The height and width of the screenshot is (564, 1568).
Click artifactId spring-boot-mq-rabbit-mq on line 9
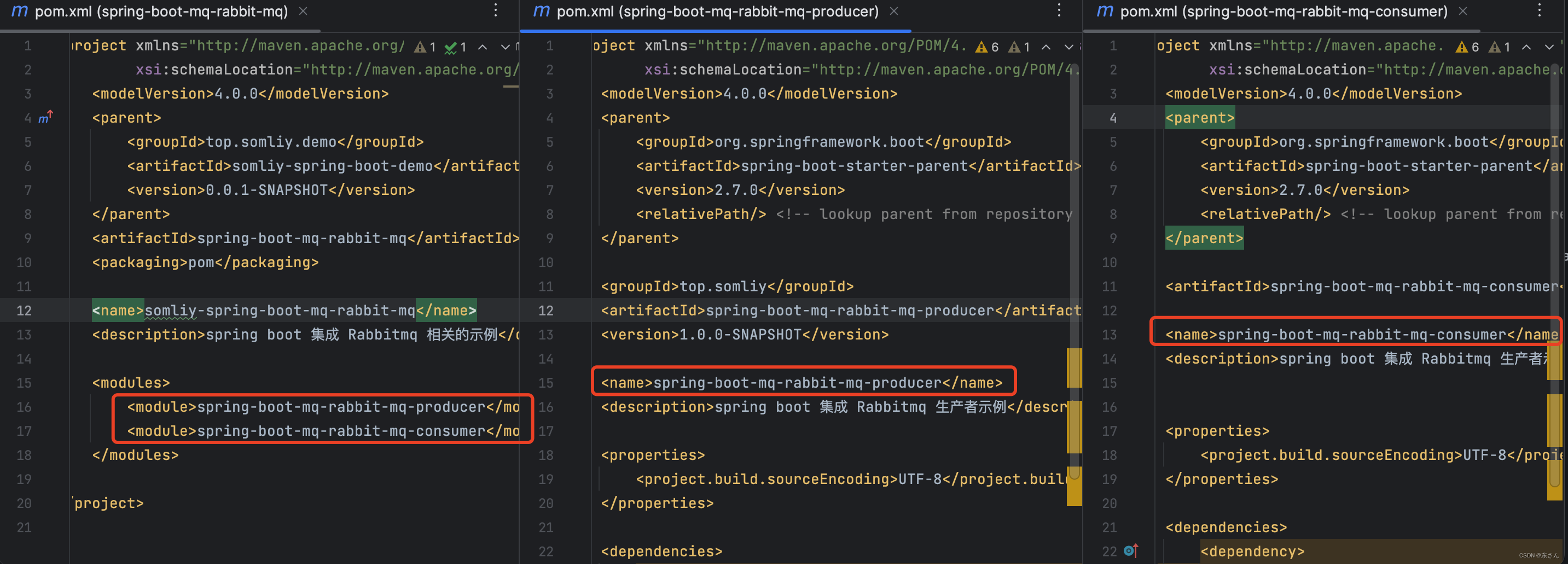[305, 238]
